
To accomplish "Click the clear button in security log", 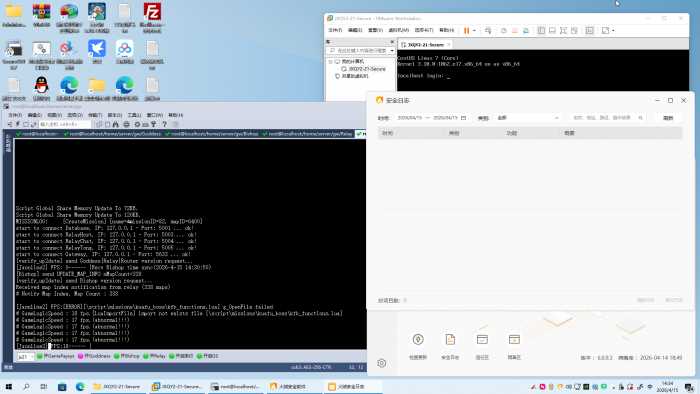I will tap(668, 118).
